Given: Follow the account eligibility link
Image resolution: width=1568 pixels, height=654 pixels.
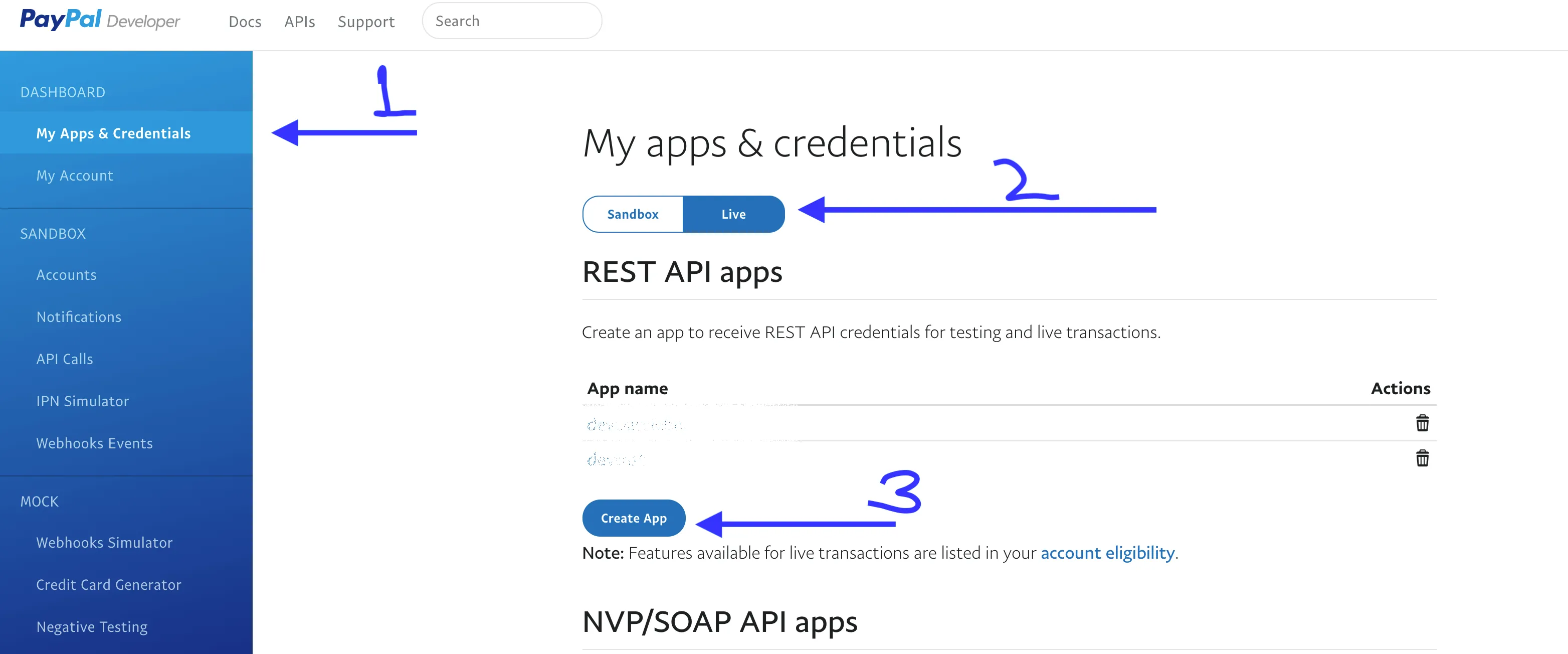Looking at the screenshot, I should [1107, 553].
